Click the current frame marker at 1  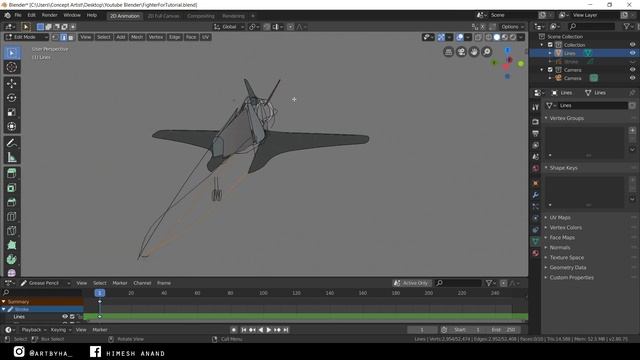coord(100,293)
